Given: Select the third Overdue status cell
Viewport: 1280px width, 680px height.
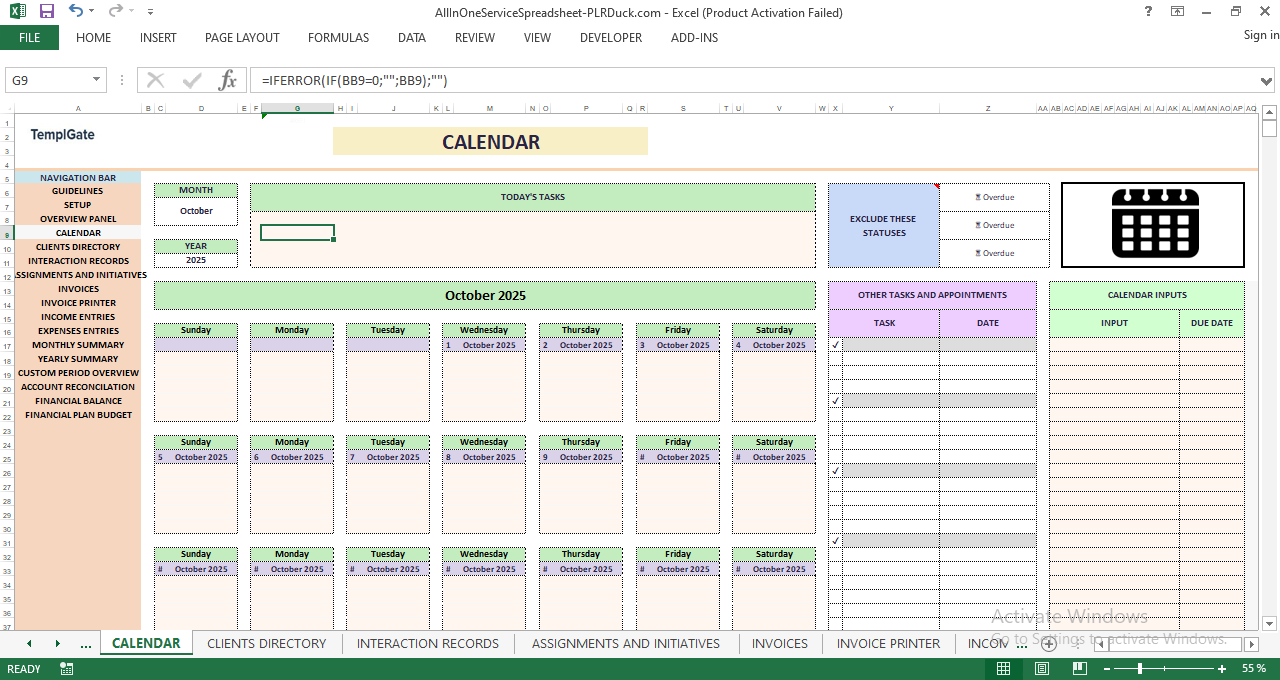Looking at the screenshot, I should 994,254.
